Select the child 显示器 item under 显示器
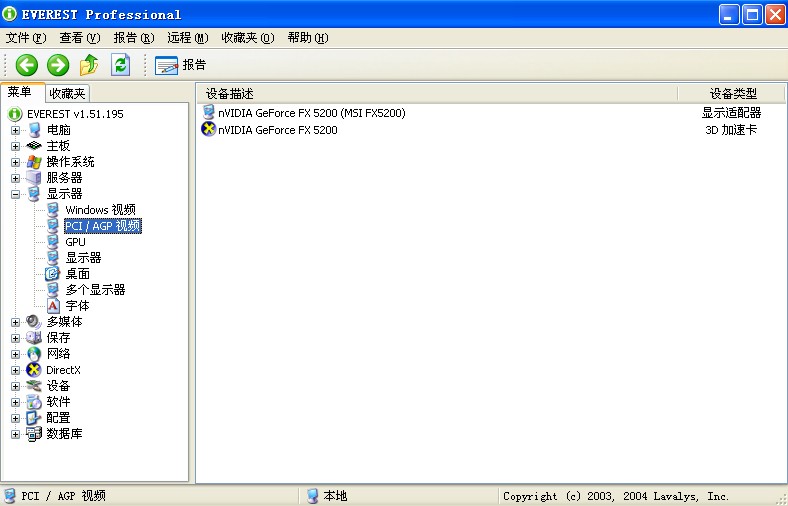Image resolution: width=788 pixels, height=506 pixels. (x=83, y=258)
